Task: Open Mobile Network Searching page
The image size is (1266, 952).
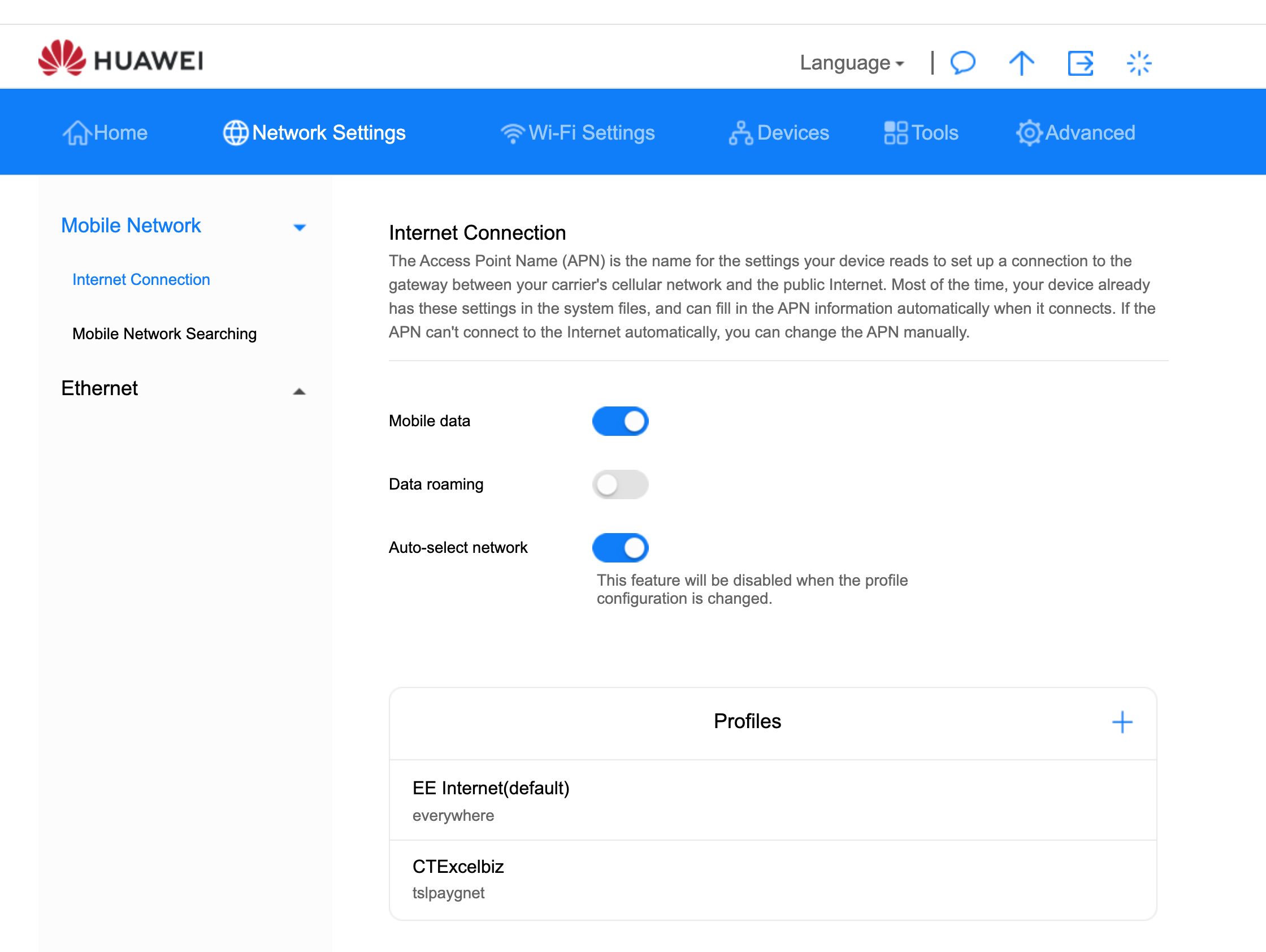Action: [x=164, y=334]
